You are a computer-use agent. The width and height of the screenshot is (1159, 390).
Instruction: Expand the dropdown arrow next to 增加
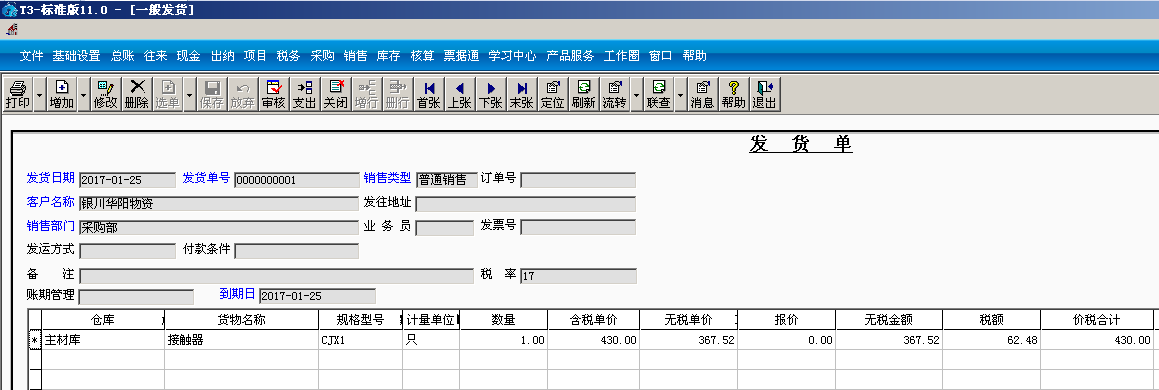84,95
